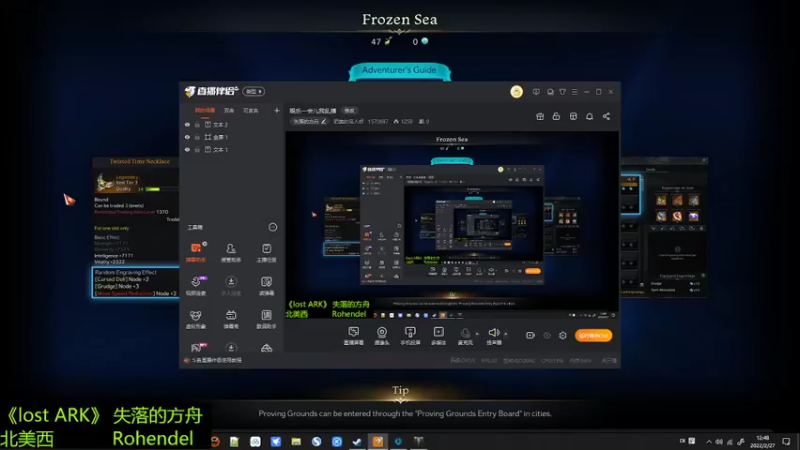This screenshot has height=450, width=800.
Task: Click the taskbar volume icon
Action: [x=719, y=441]
